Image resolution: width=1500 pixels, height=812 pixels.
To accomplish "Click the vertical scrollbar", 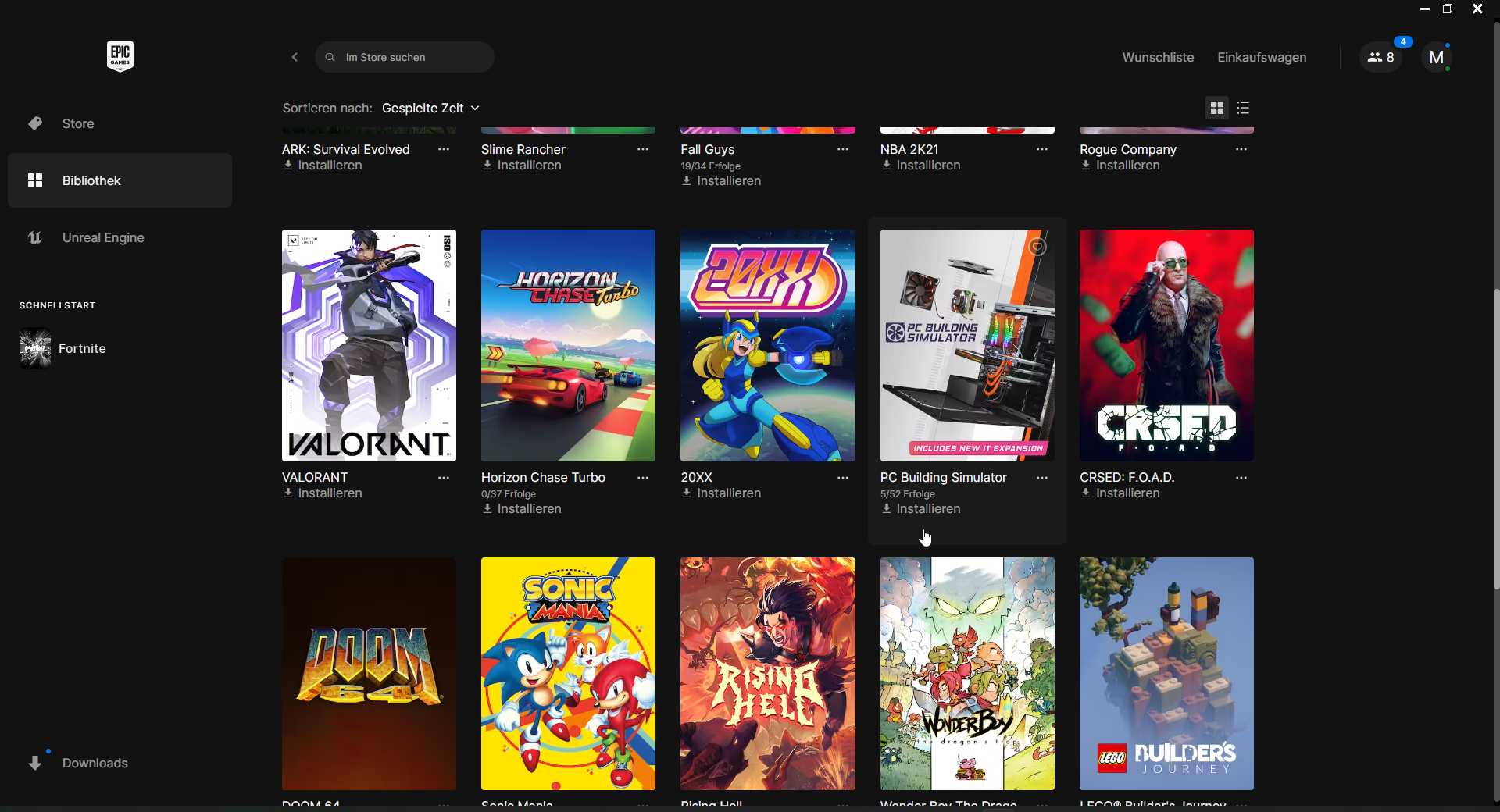I will coord(1495,437).
